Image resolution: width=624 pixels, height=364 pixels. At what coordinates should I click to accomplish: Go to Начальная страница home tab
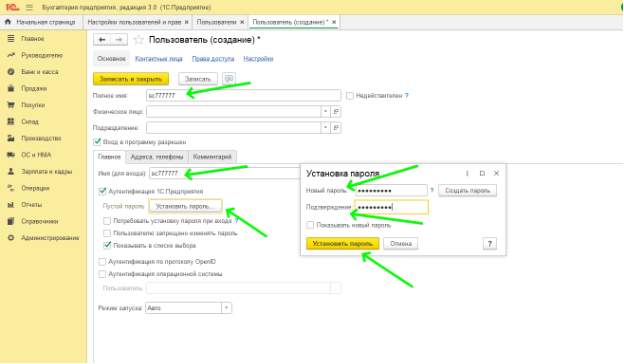(x=40, y=22)
